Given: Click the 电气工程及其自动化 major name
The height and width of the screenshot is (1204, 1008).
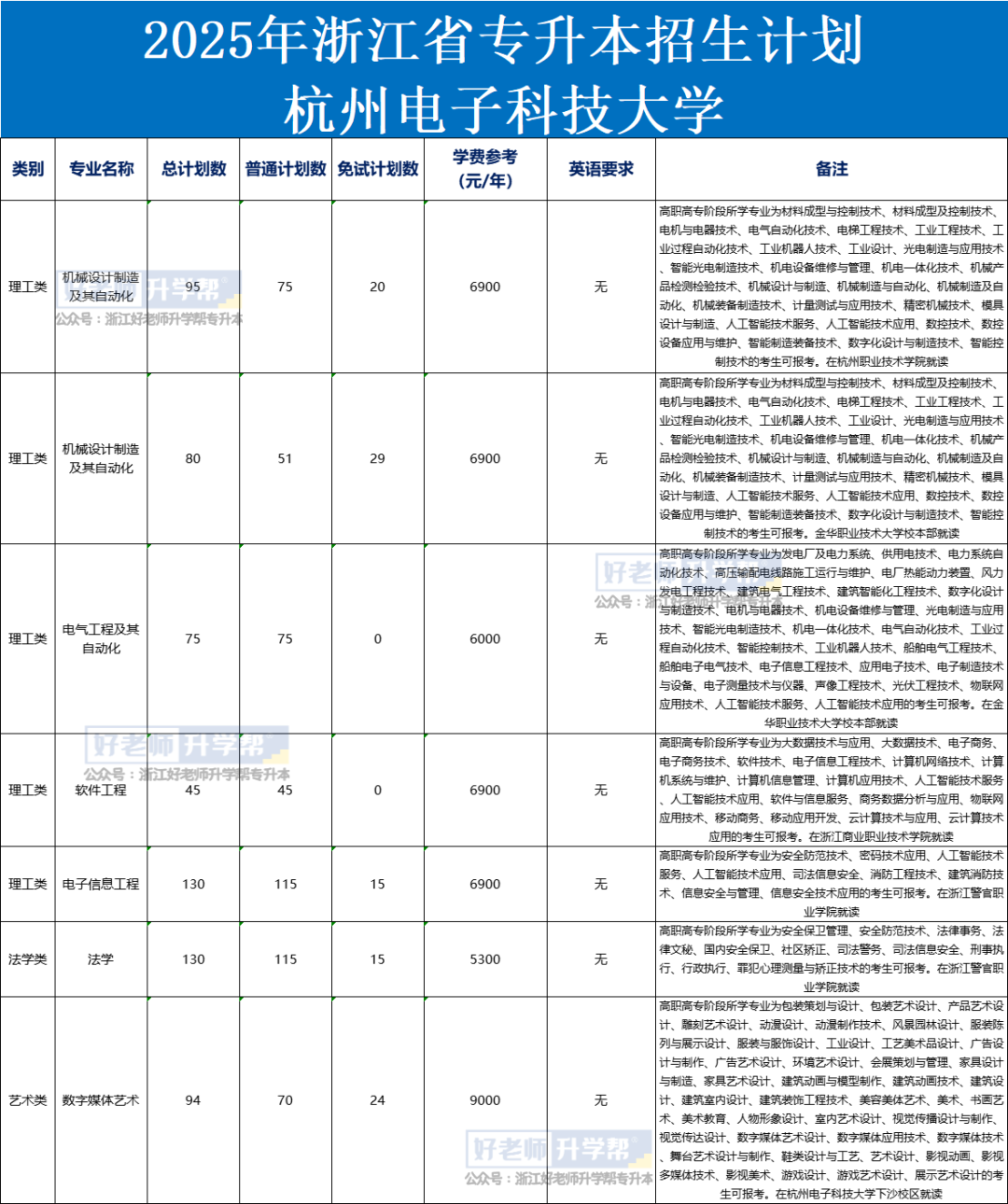Looking at the screenshot, I should (101, 638).
